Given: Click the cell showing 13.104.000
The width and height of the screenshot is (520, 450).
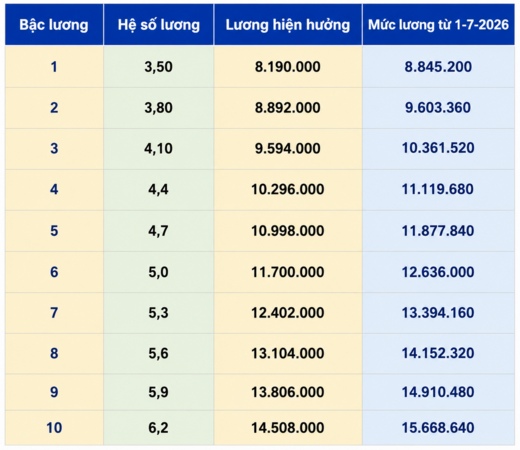Looking at the screenshot, I should pyautogui.click(x=288, y=353).
